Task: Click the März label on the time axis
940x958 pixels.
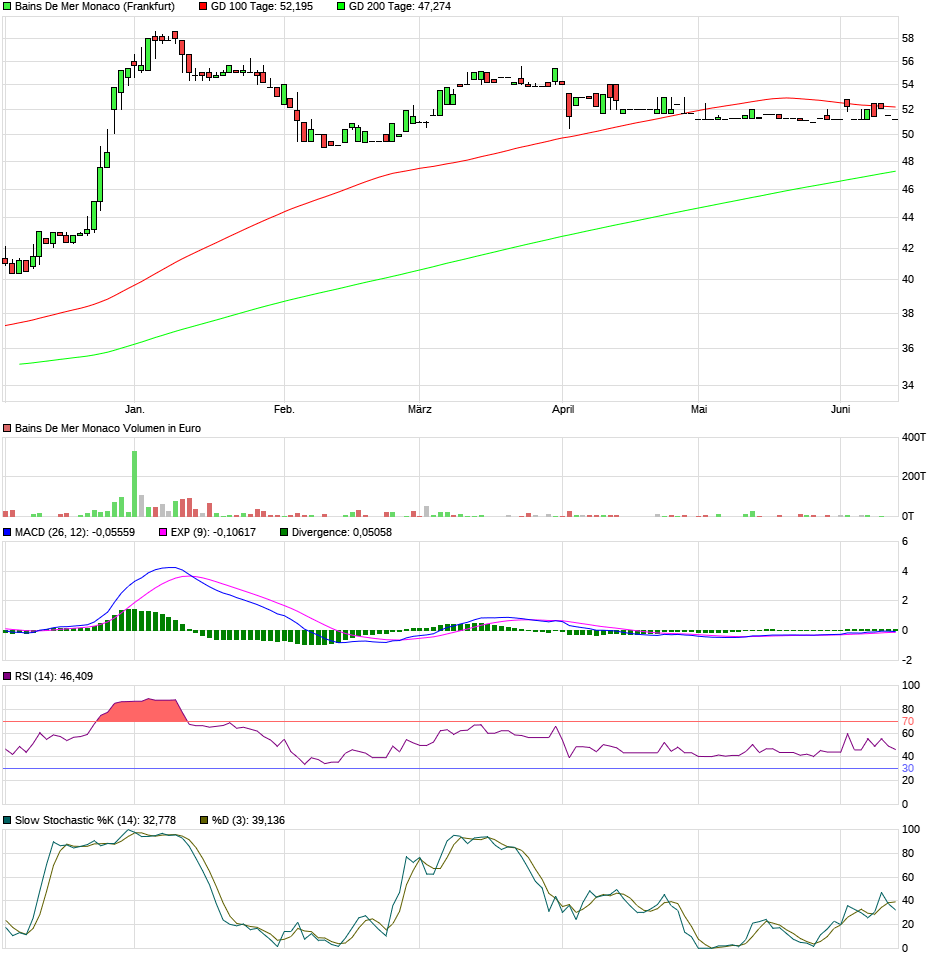Action: (420, 409)
